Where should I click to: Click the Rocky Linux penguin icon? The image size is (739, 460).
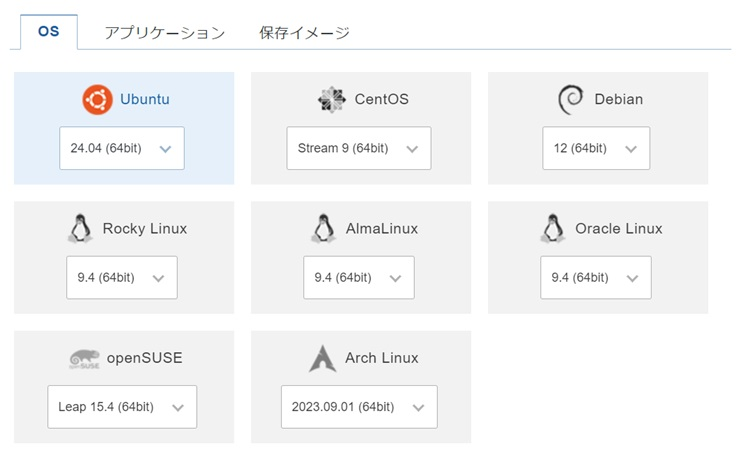coord(80,229)
